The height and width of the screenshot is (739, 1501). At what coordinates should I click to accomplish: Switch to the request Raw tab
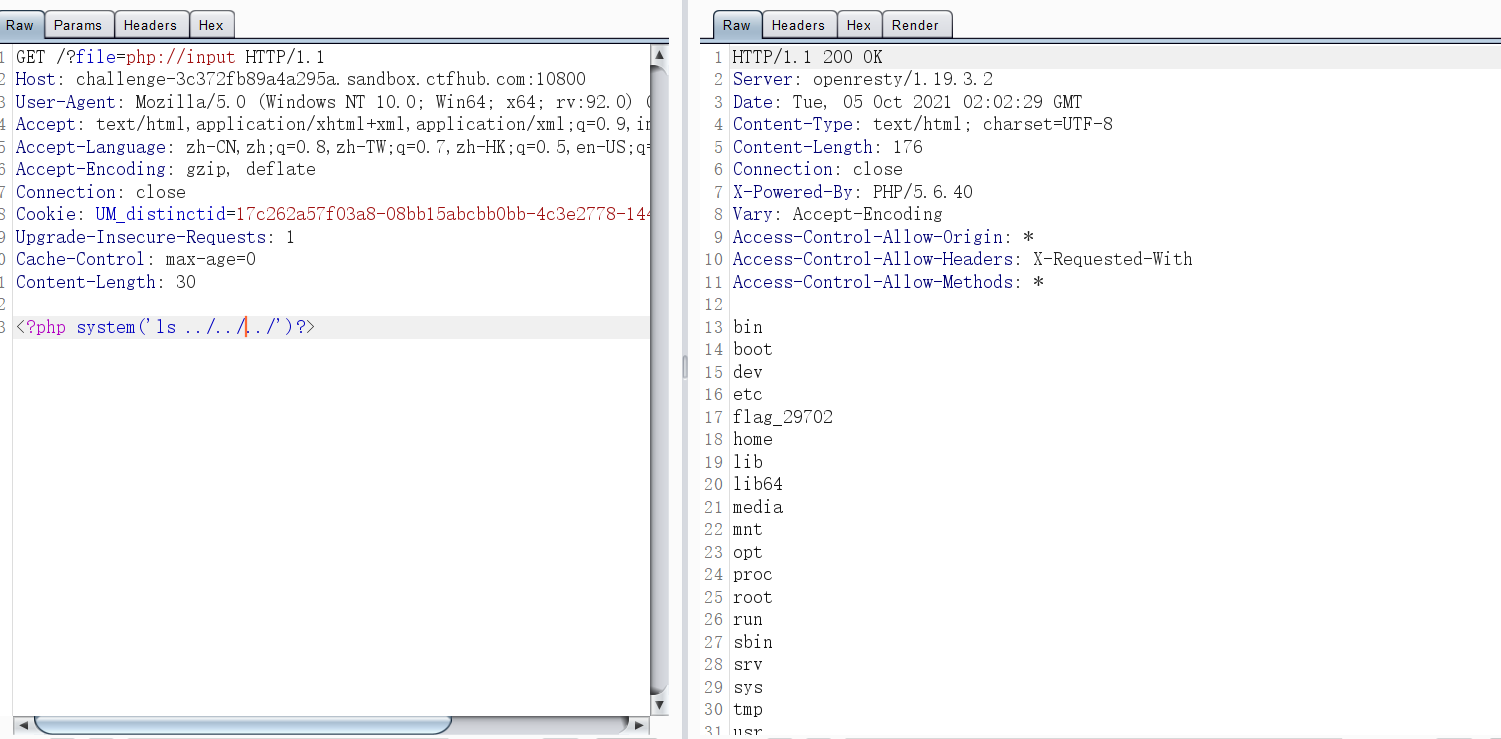point(20,25)
